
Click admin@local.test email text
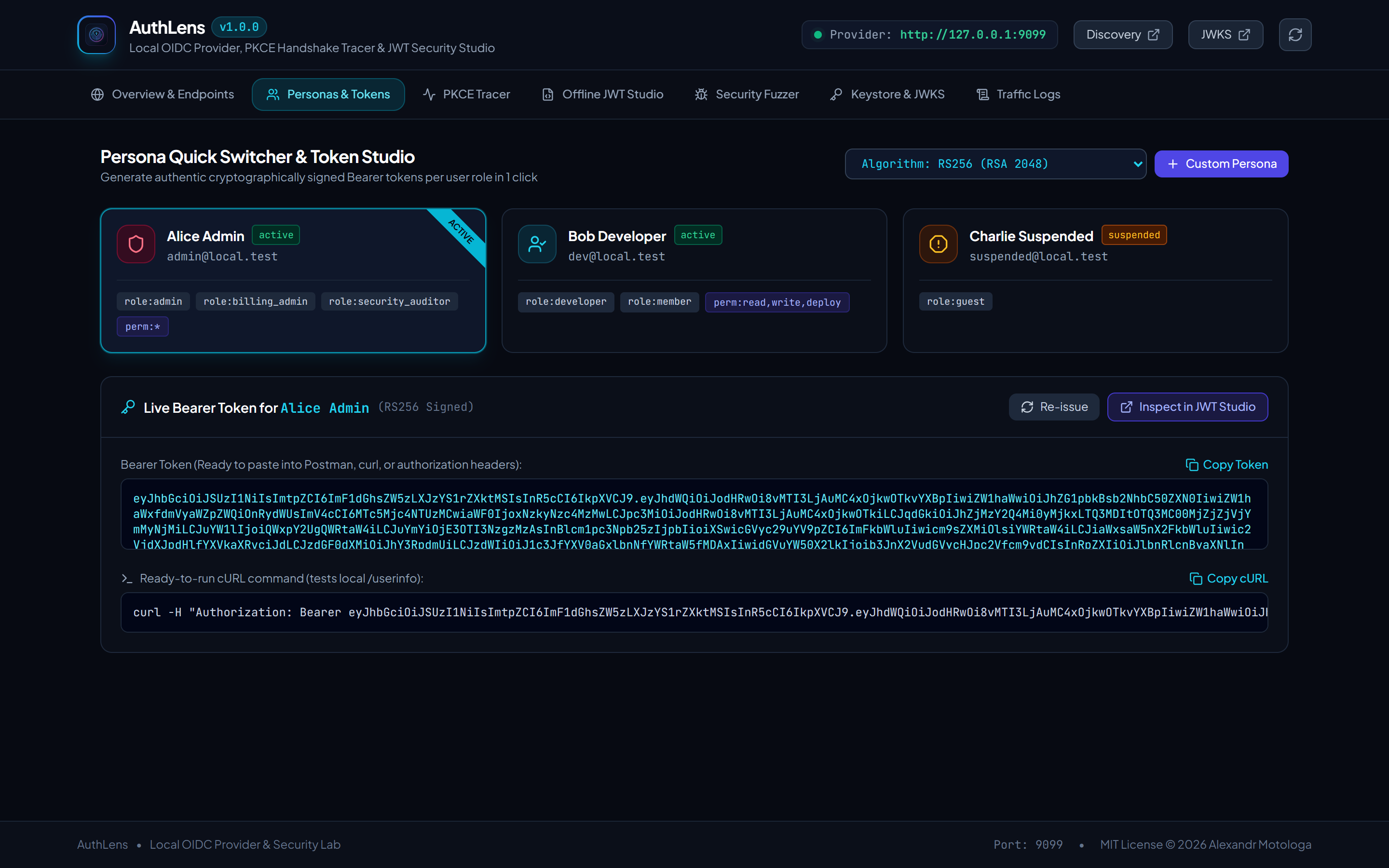(222, 257)
